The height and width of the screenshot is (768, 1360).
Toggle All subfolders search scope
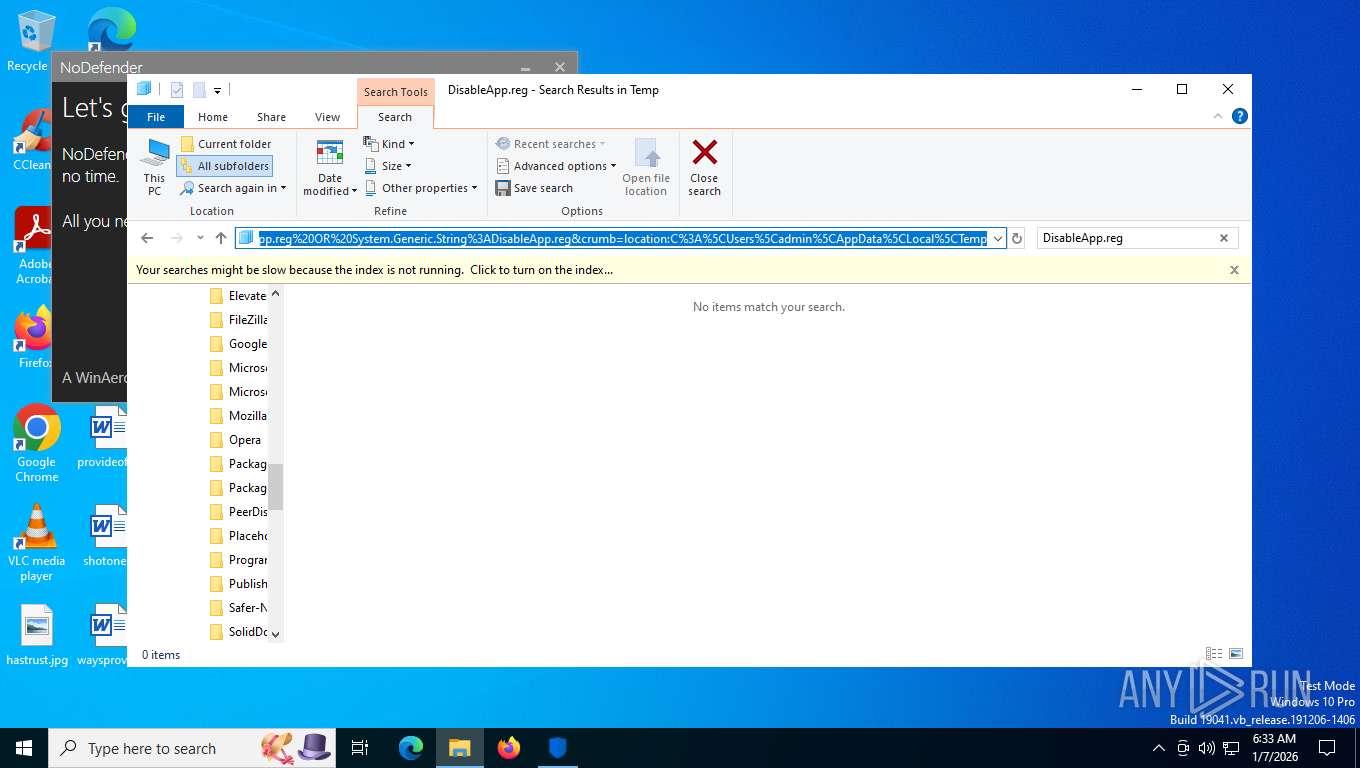(x=225, y=166)
